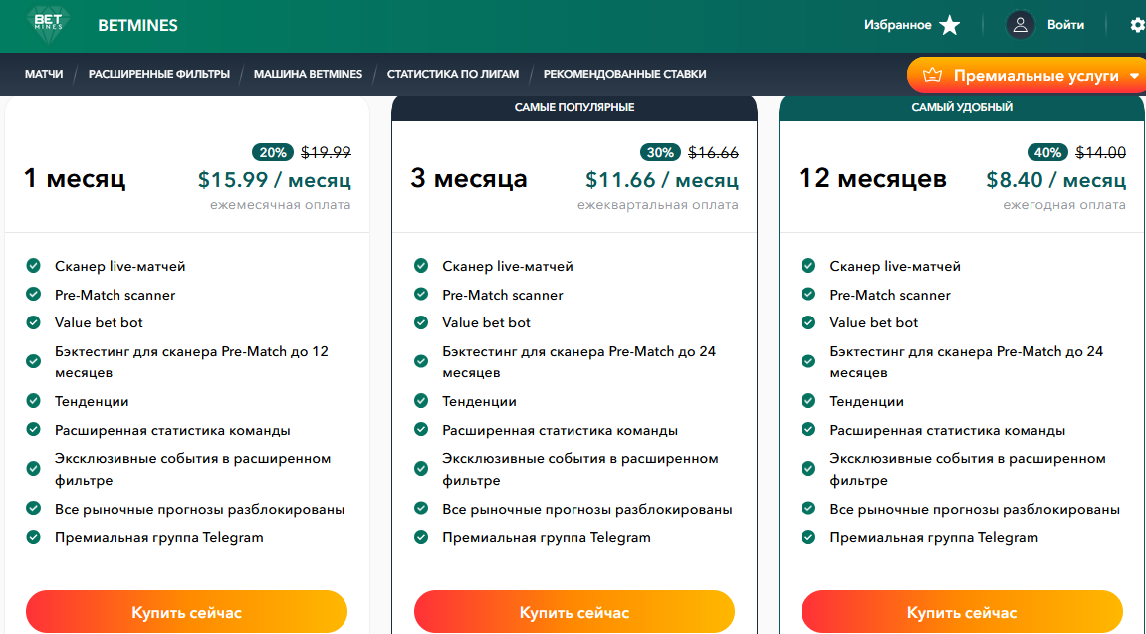The width and height of the screenshot is (1146, 634).
Task: Click checkmark beside Тенденции in 1 месяц plan
Action: tap(34, 400)
